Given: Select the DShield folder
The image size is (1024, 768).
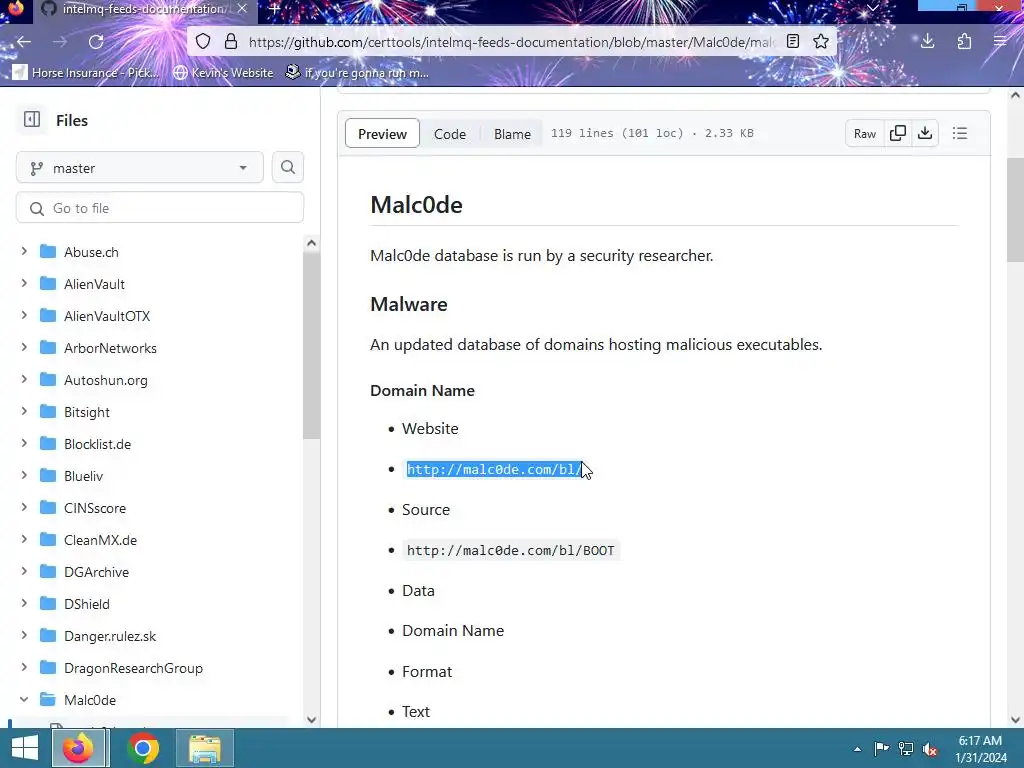Looking at the screenshot, I should click(86, 603).
